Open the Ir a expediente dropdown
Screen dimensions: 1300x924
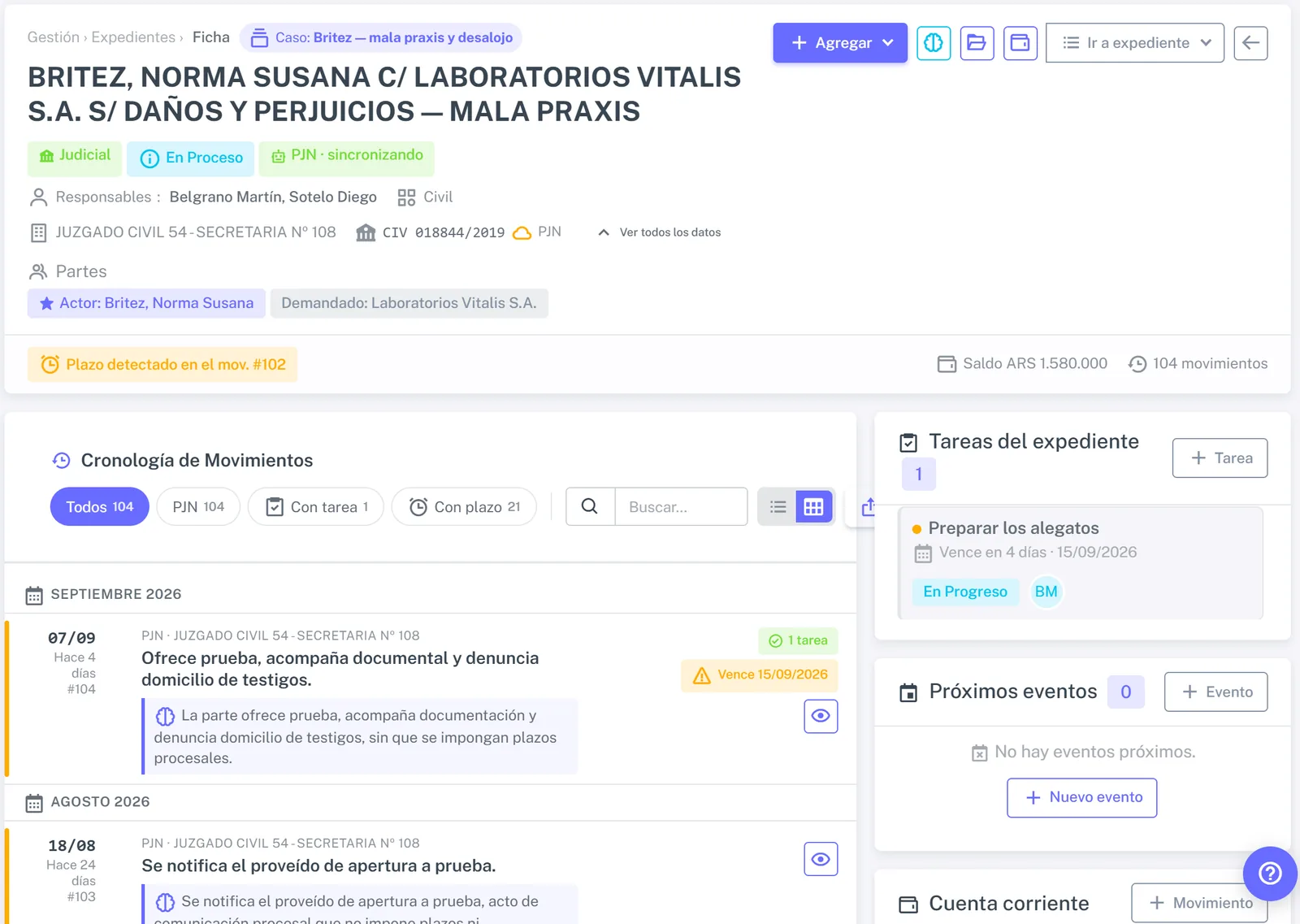click(x=1134, y=43)
